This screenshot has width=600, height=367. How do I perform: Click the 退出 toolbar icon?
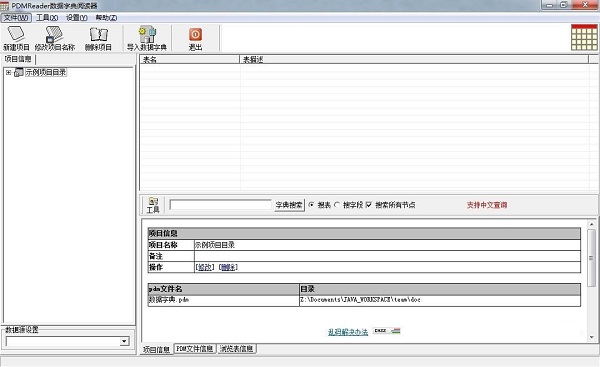point(195,38)
